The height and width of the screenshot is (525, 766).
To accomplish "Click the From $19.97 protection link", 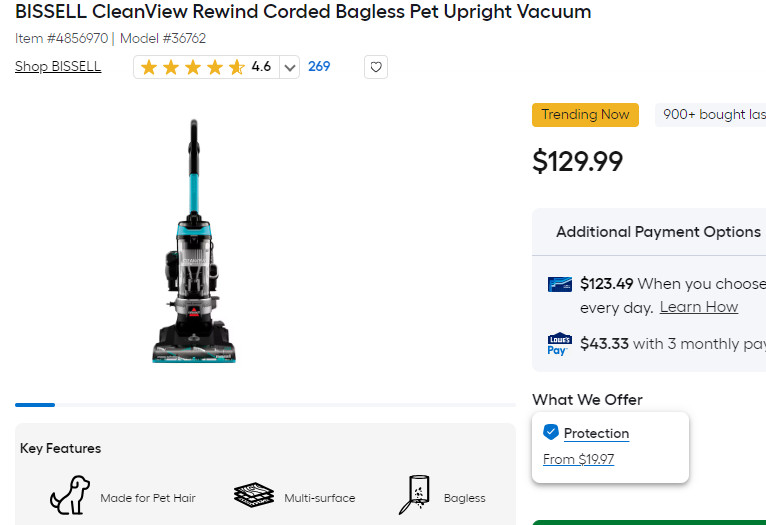I will [x=578, y=459].
